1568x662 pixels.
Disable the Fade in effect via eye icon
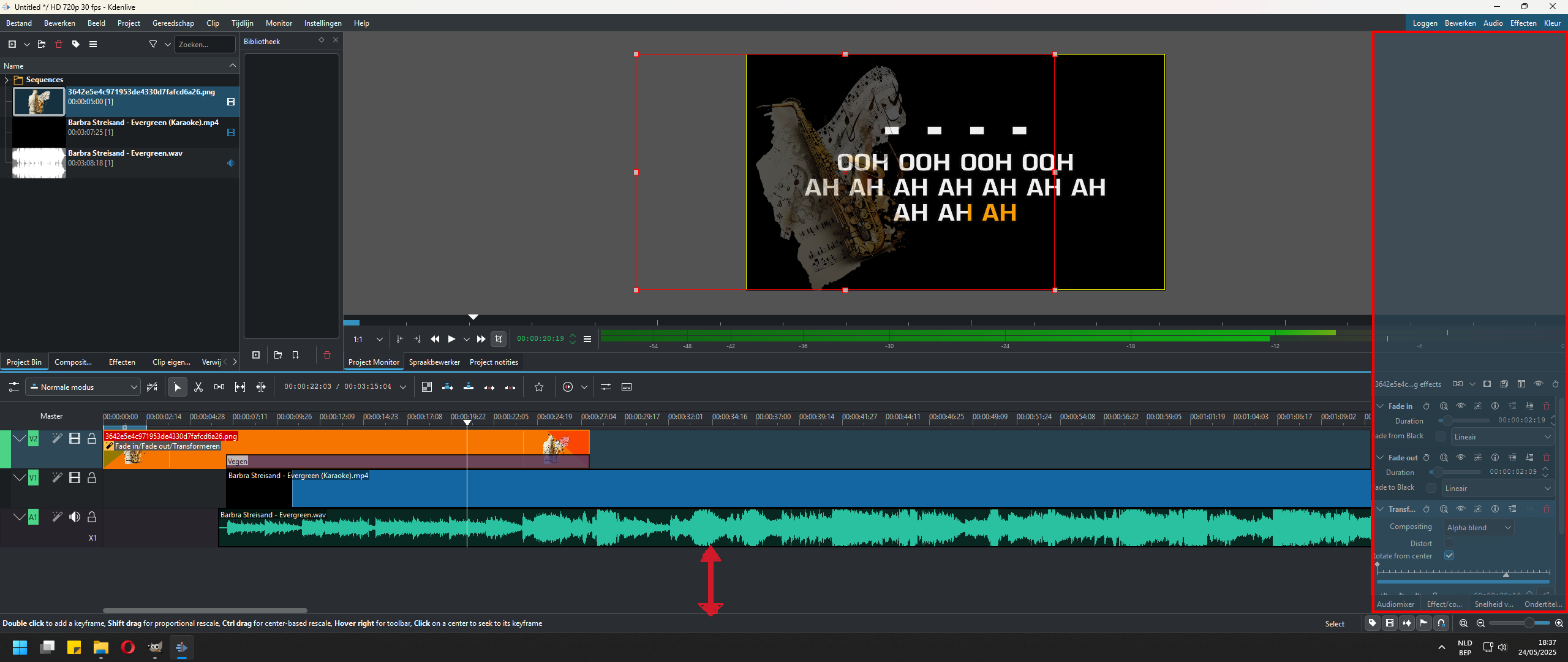click(x=1461, y=406)
